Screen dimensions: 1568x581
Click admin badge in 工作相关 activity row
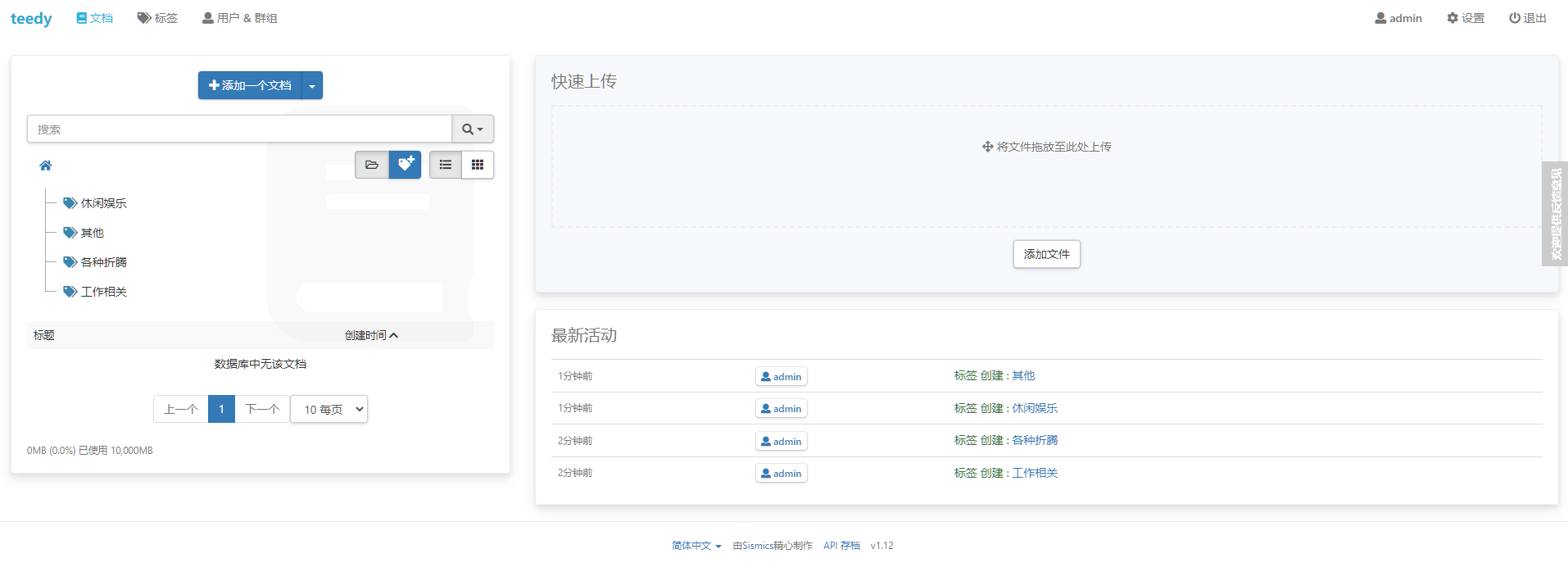tap(782, 473)
